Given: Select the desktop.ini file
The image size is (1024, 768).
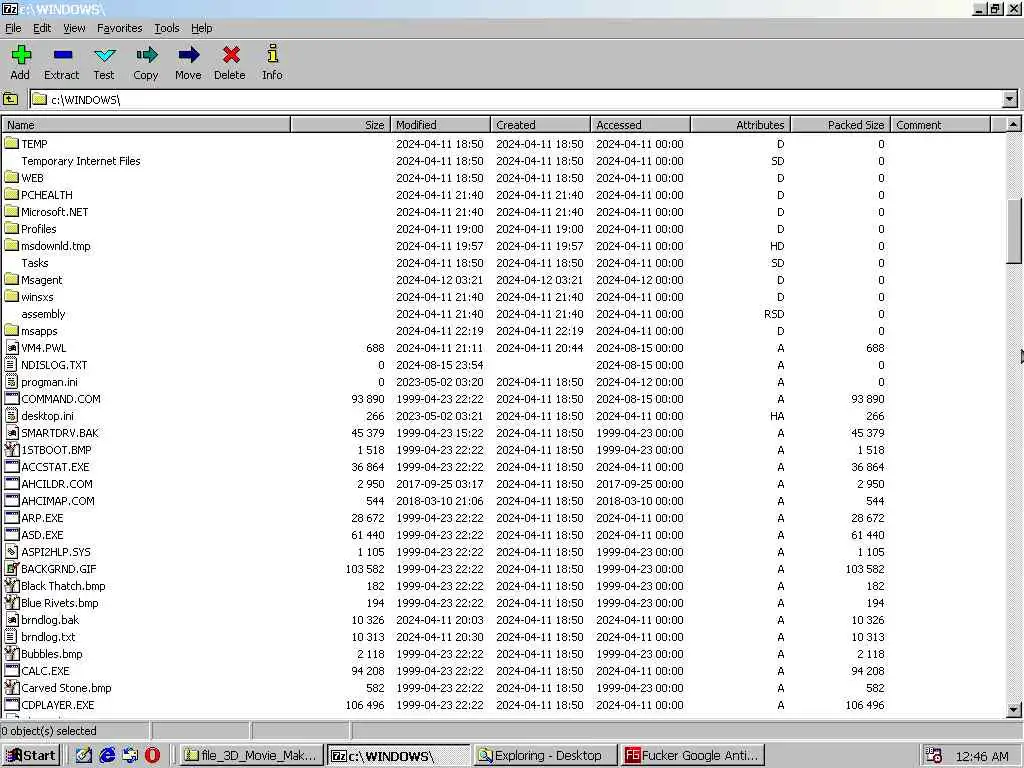Looking at the screenshot, I should point(47,415).
